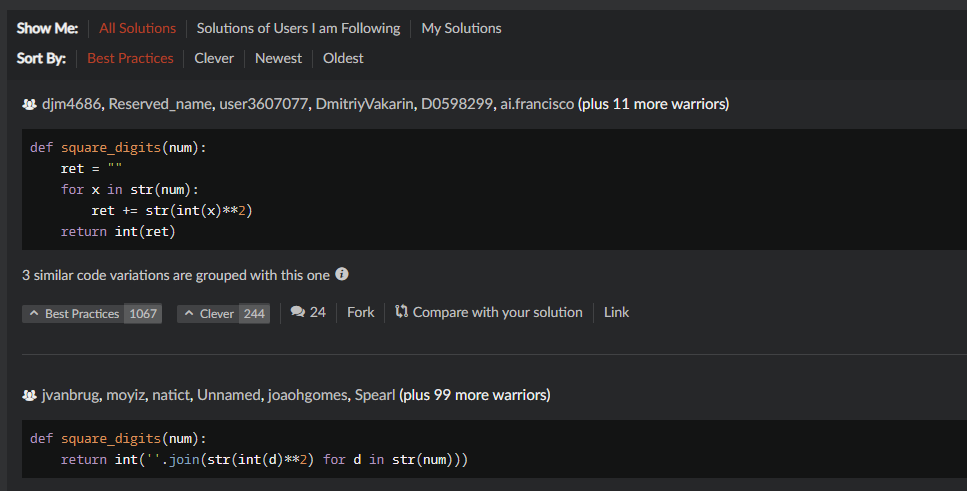Viewport: 967px width, 491px height.
Task: Click the warriors group icon beside djm4686
Action: [x=28, y=104]
